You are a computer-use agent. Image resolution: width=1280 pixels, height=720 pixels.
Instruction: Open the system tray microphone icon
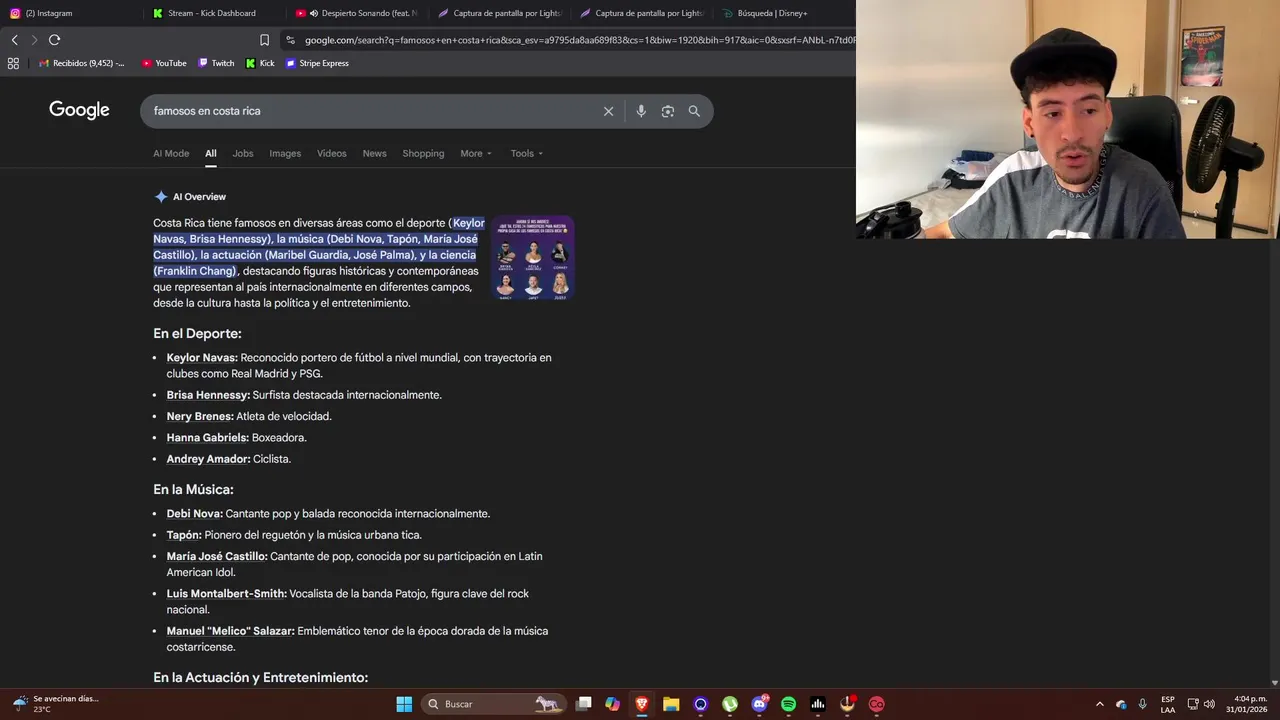click(1143, 704)
